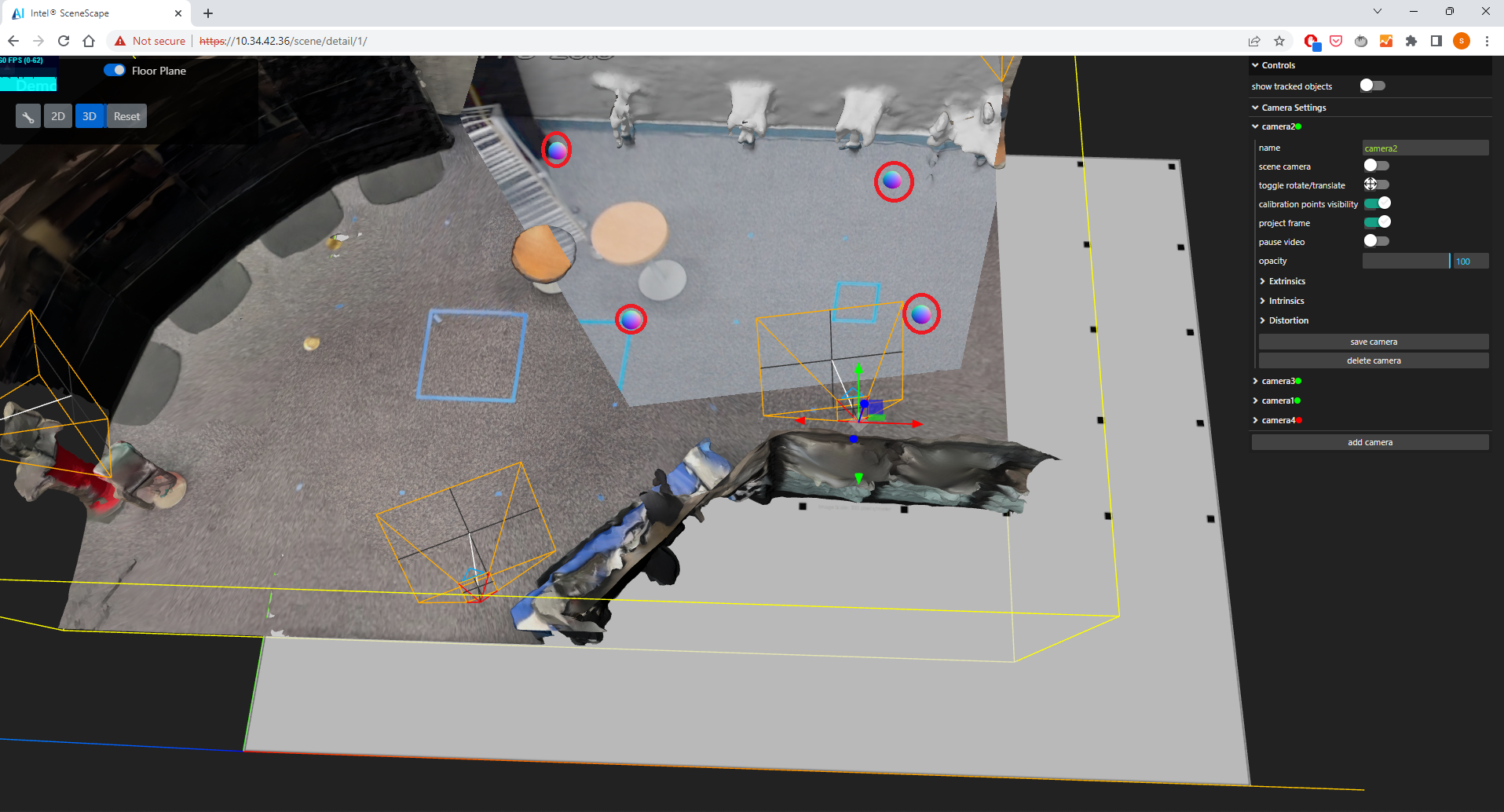Click the opacity slider
The image size is (1504, 812).
pyautogui.click(x=1406, y=261)
